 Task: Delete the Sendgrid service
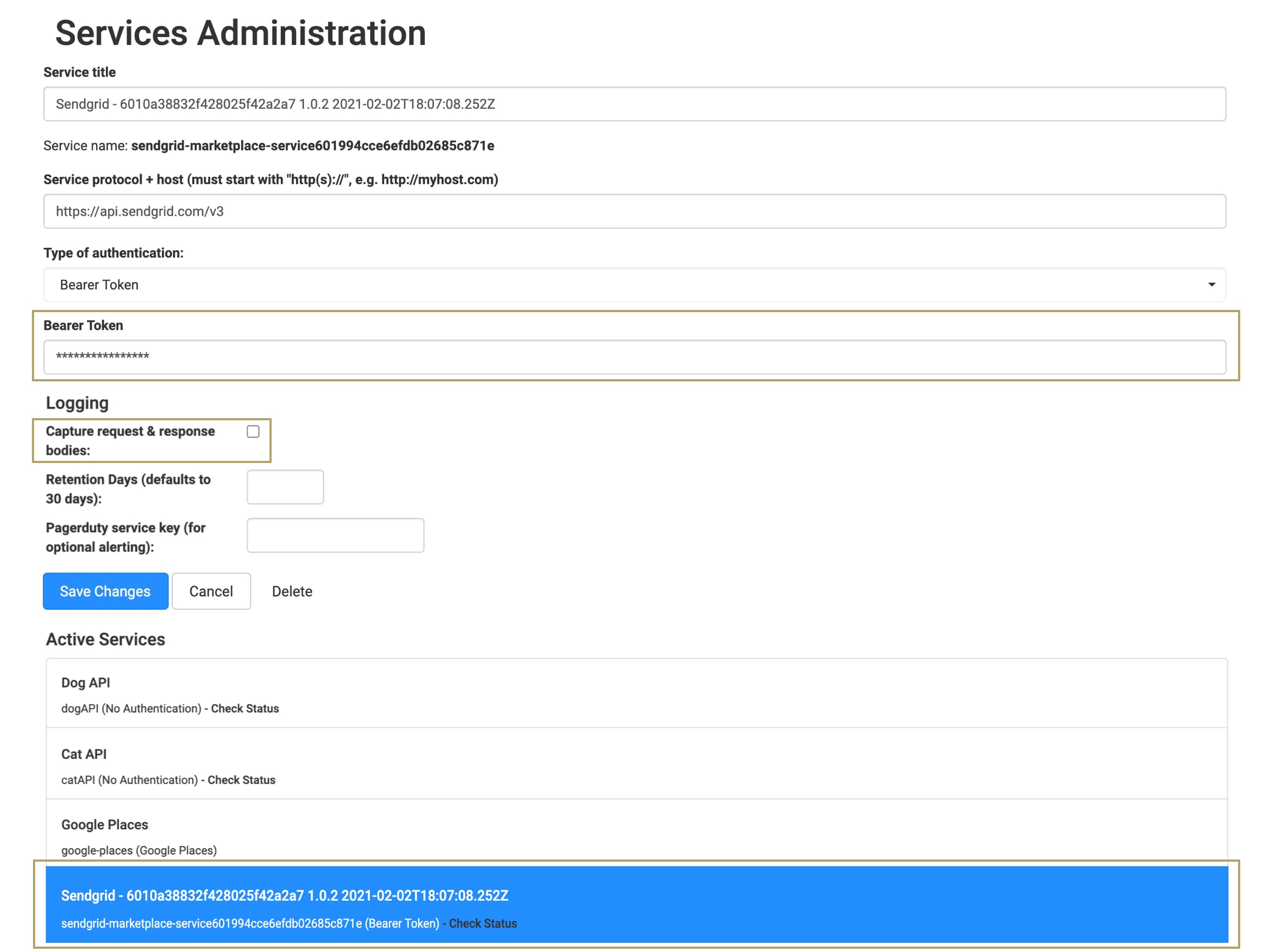click(x=292, y=591)
